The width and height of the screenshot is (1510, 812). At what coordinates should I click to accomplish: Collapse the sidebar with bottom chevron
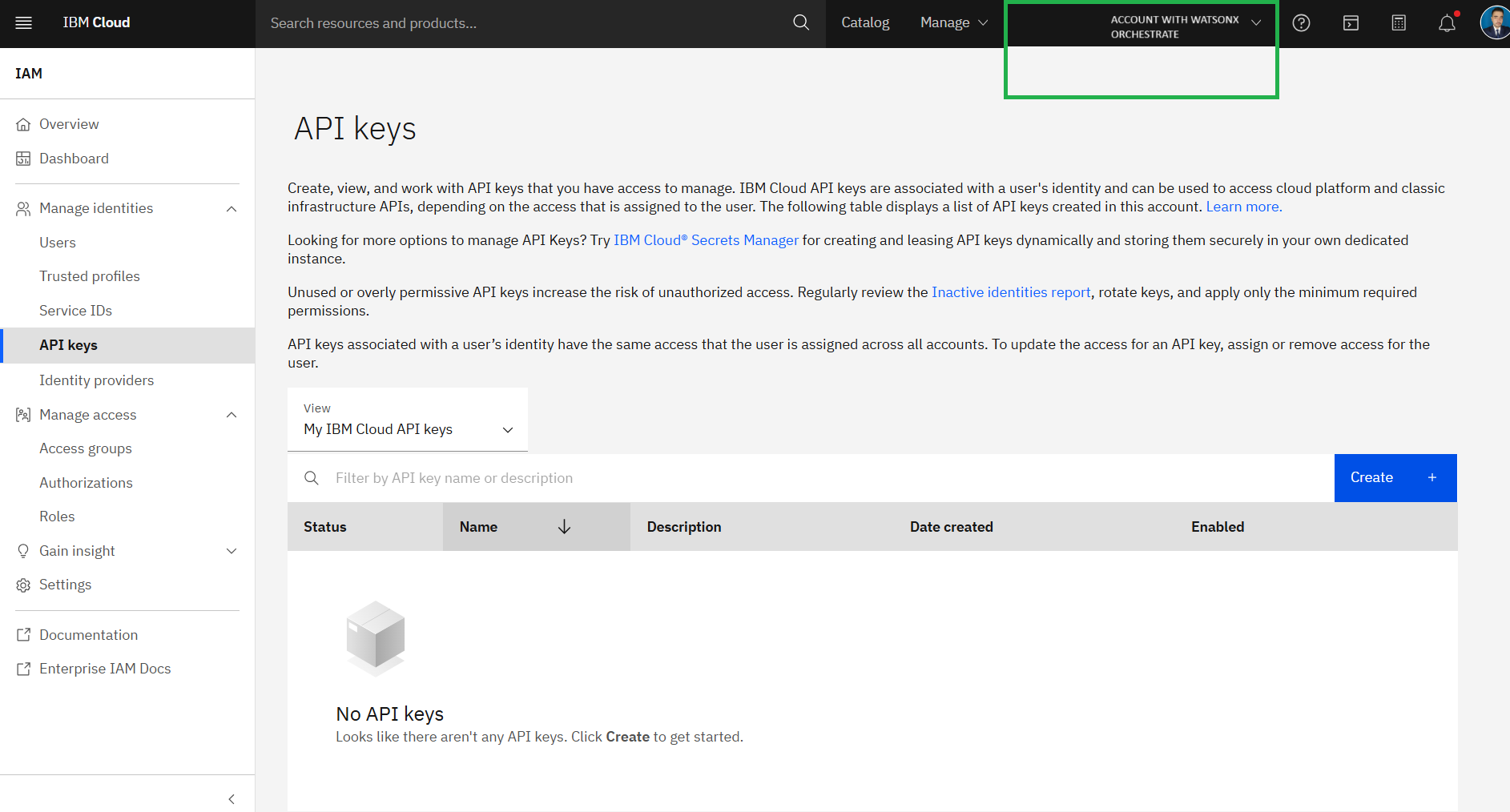(x=232, y=799)
